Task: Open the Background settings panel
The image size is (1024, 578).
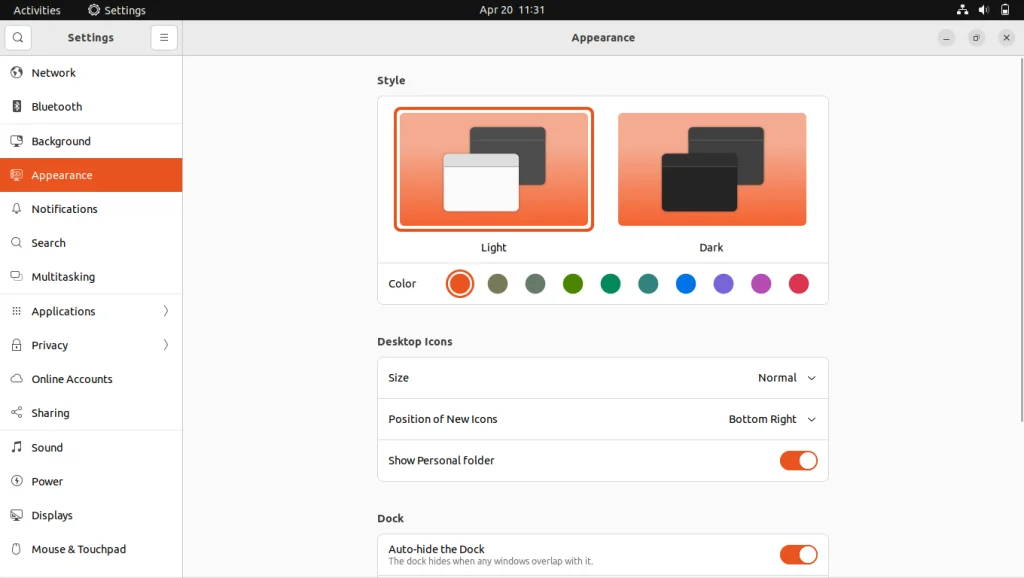Action: 62,140
